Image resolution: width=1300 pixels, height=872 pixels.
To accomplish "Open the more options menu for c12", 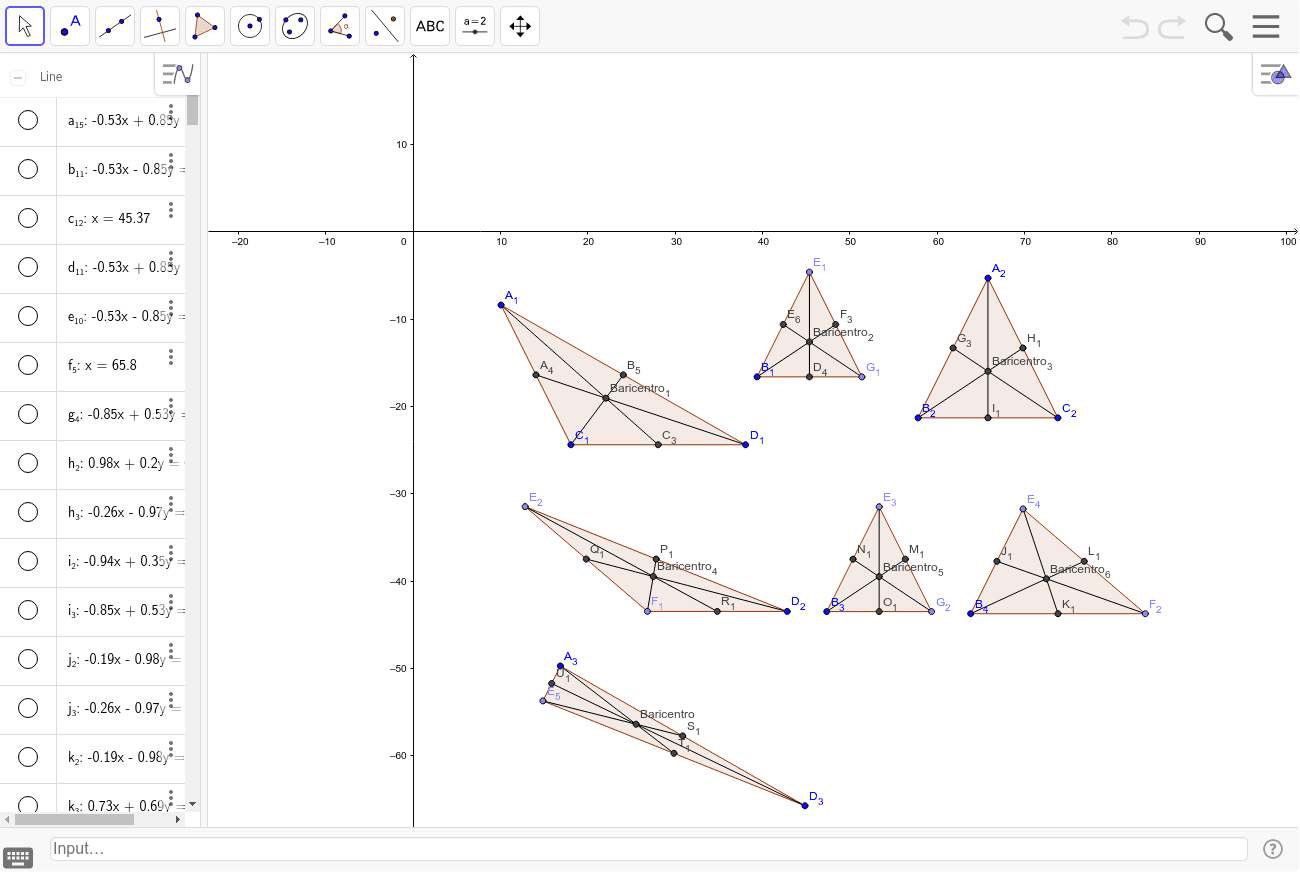I will [171, 209].
